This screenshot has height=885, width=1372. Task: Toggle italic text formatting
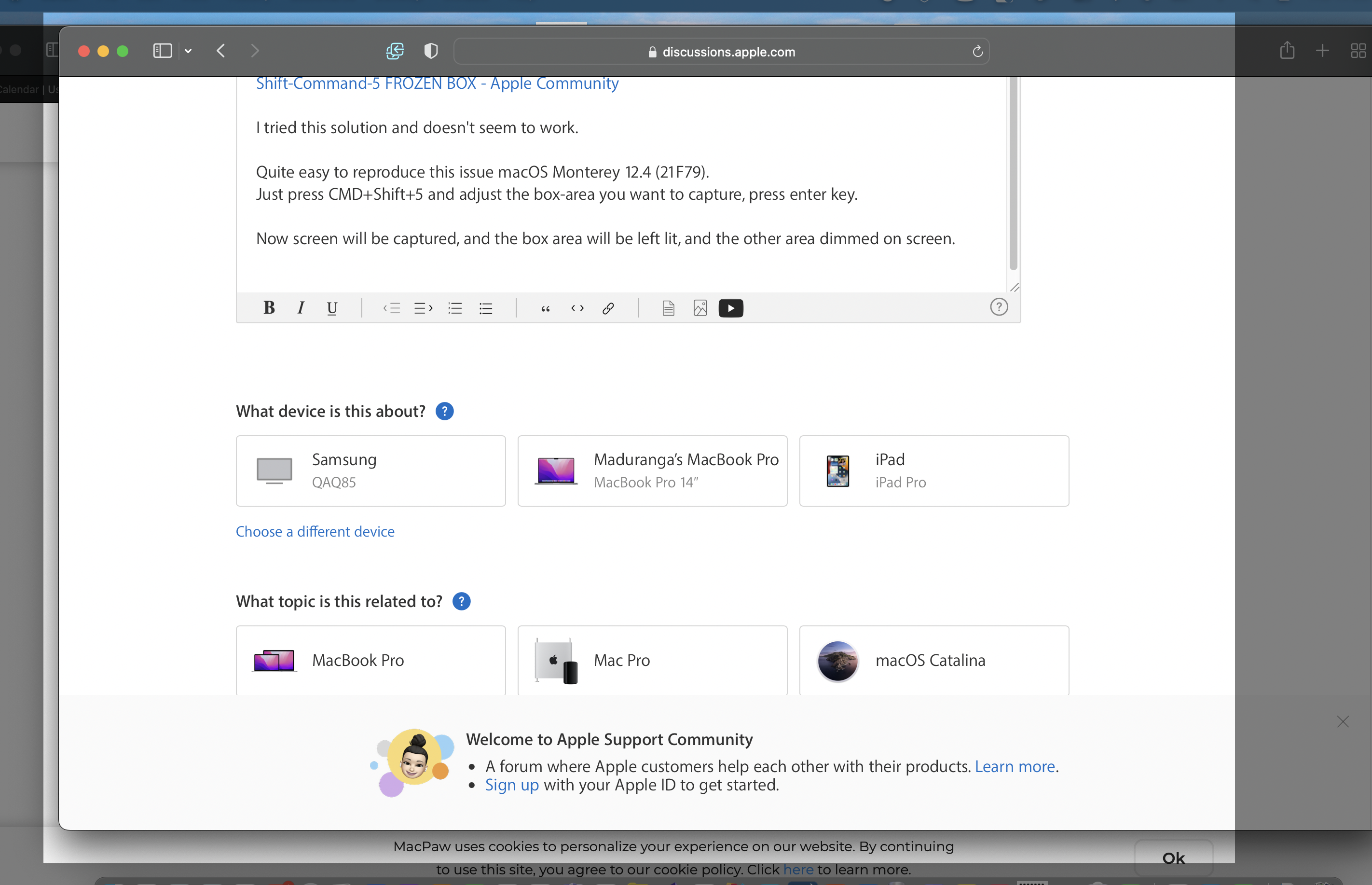click(x=301, y=308)
